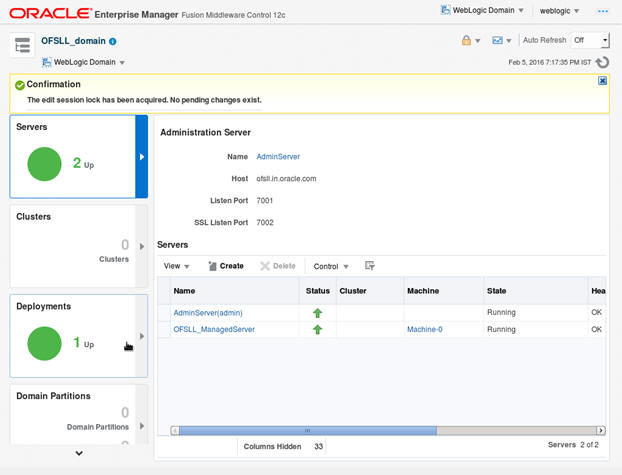Expand the Servers panel arrow

click(x=142, y=157)
